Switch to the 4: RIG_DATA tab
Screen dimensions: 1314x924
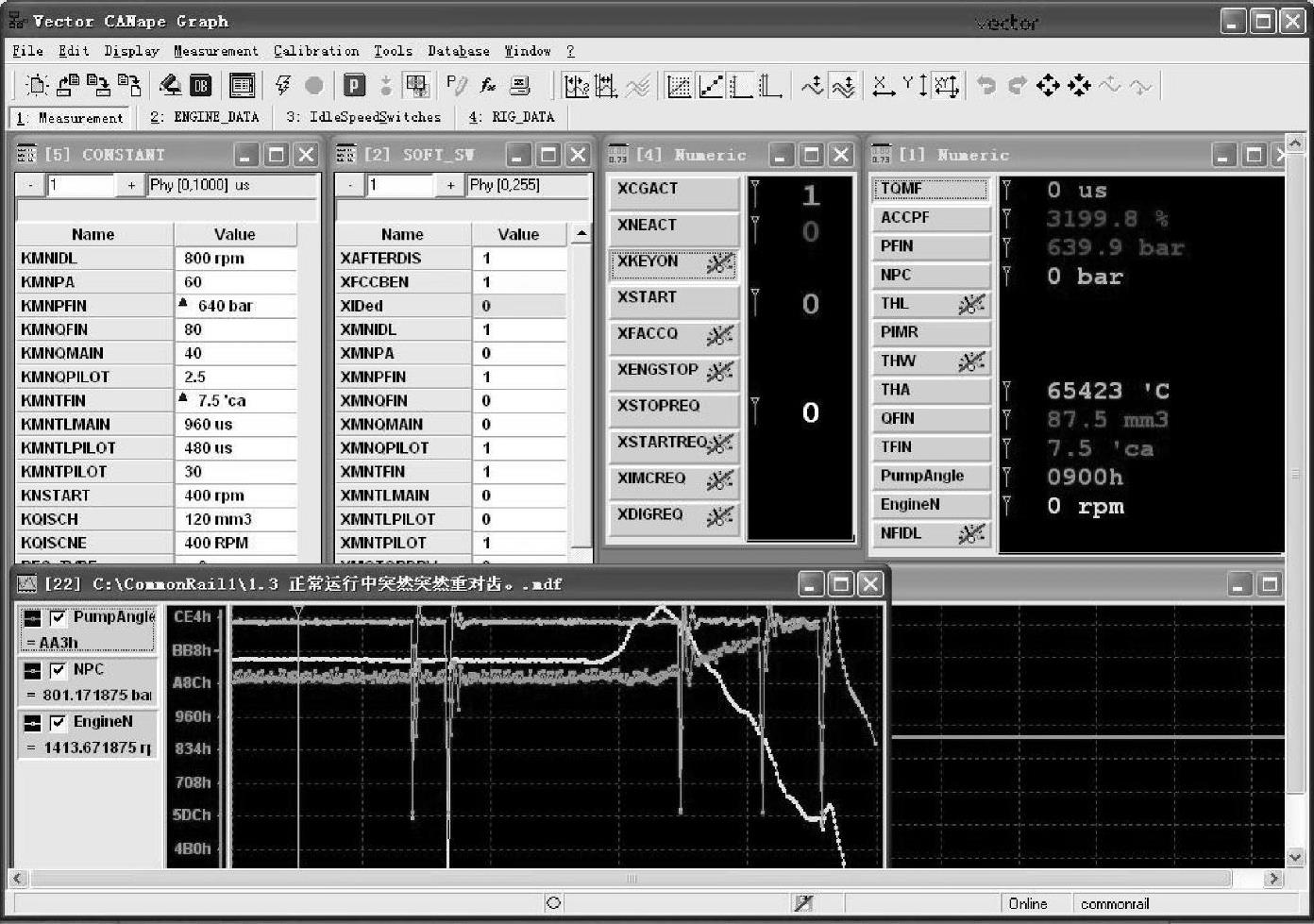click(x=512, y=117)
